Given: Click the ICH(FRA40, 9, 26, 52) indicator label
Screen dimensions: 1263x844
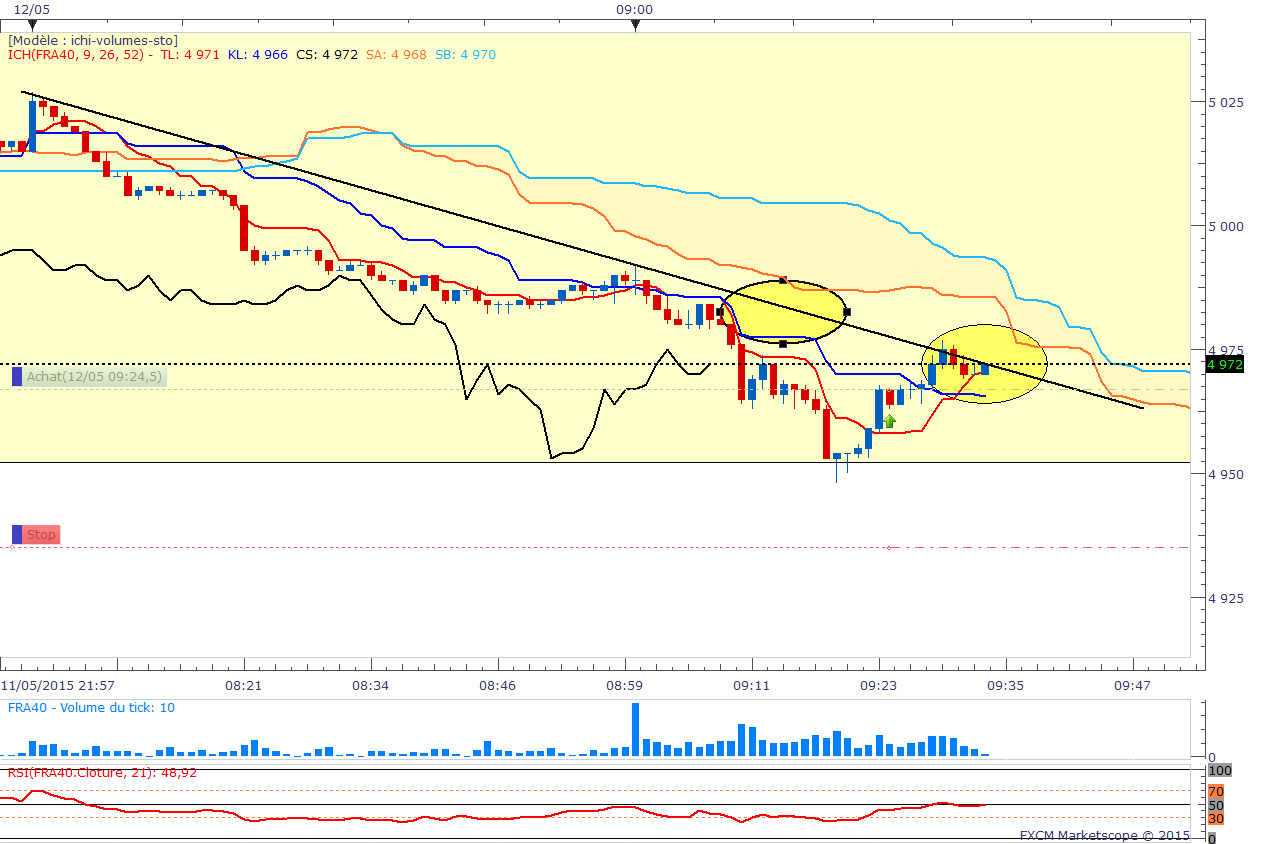Looking at the screenshot, I should click(x=77, y=55).
